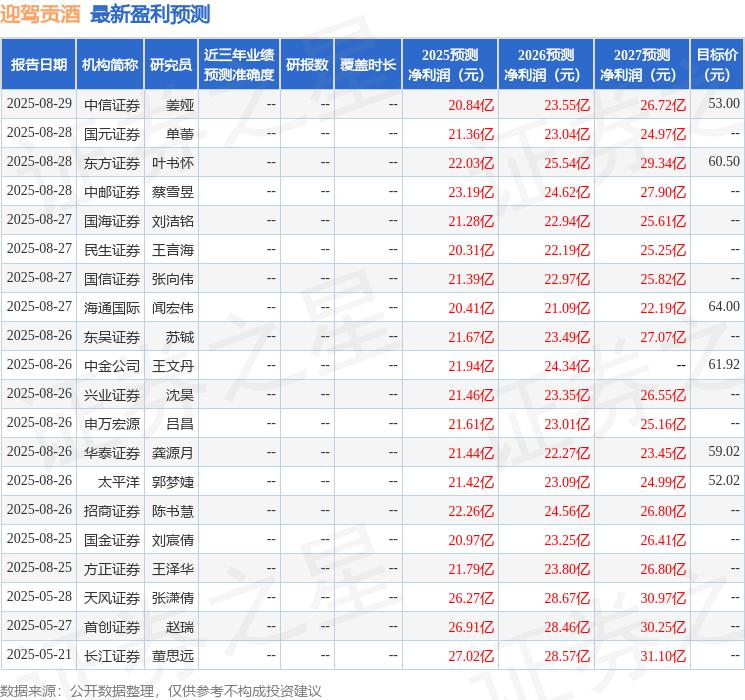745x700 pixels.
Task: Click 国信证券 institution cell
Action: coord(112,279)
